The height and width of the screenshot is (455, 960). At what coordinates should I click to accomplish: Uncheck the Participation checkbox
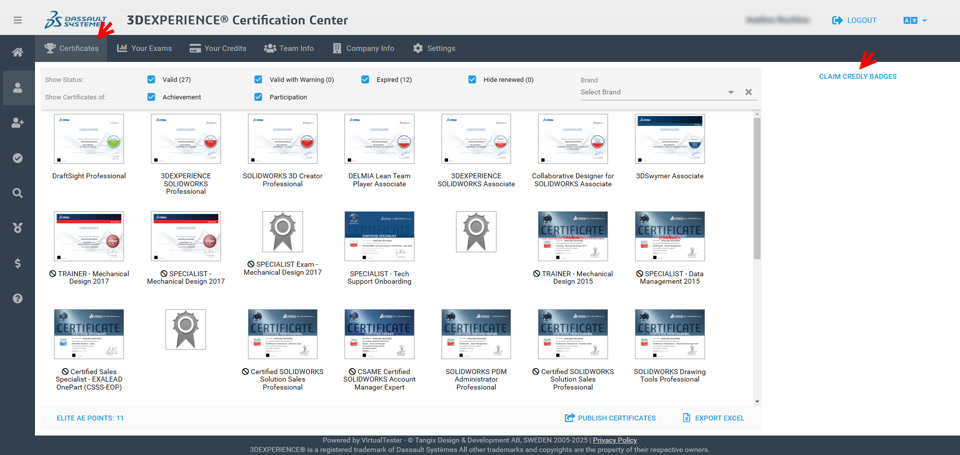(x=258, y=97)
